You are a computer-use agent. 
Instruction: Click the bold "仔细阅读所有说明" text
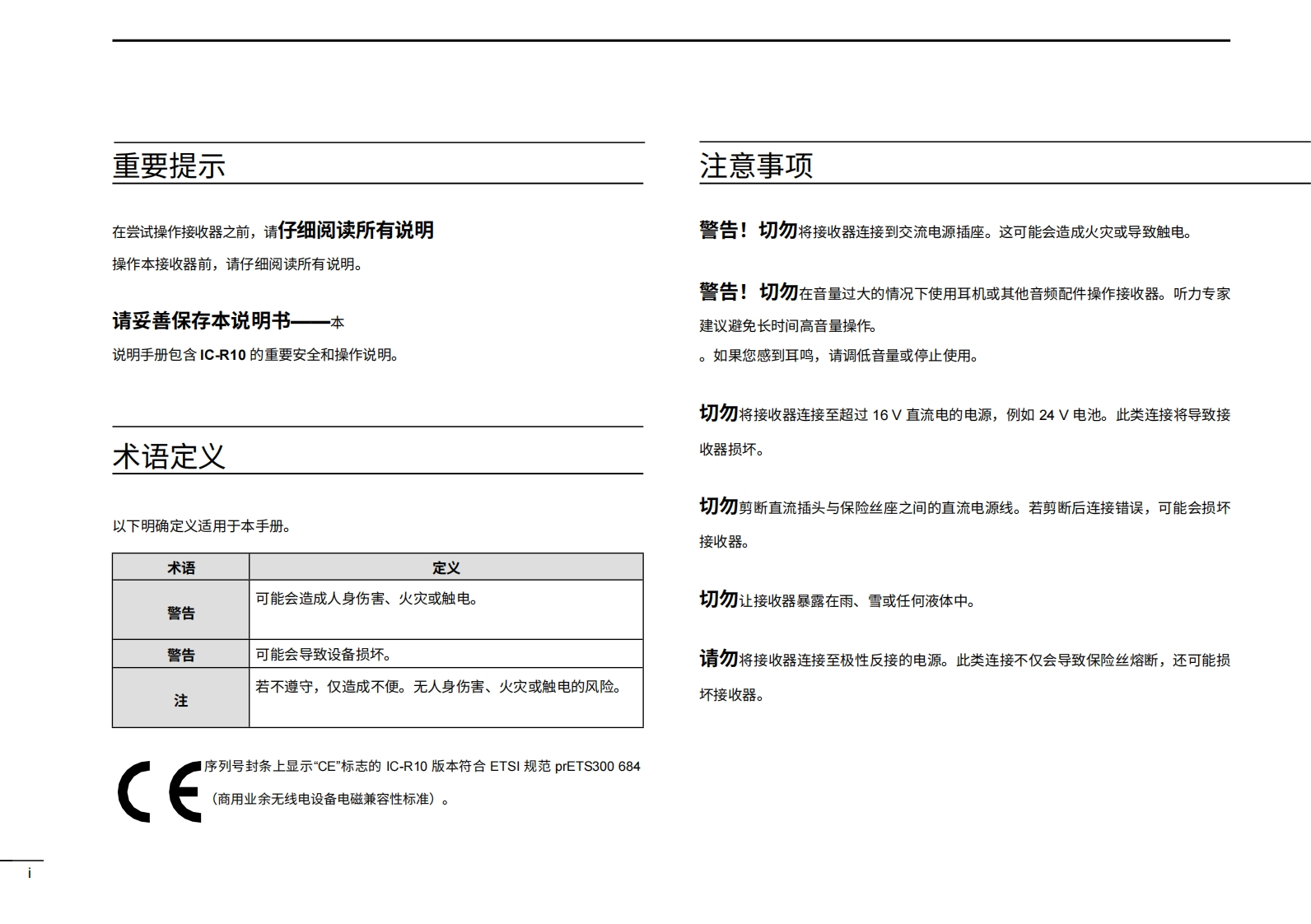(356, 231)
